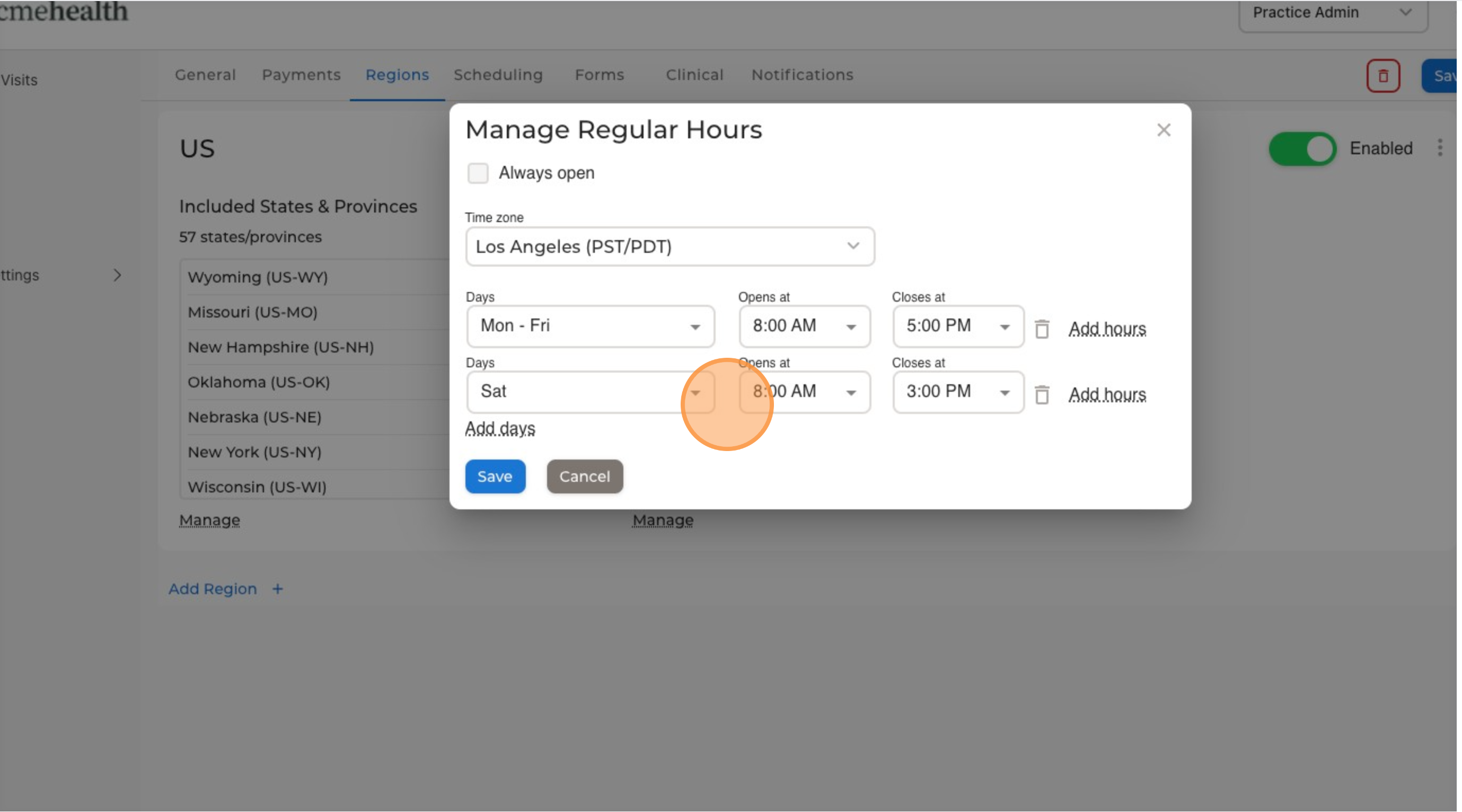The height and width of the screenshot is (812, 1462).
Task: Expand the Settings sidebar chevron
Action: [117, 275]
